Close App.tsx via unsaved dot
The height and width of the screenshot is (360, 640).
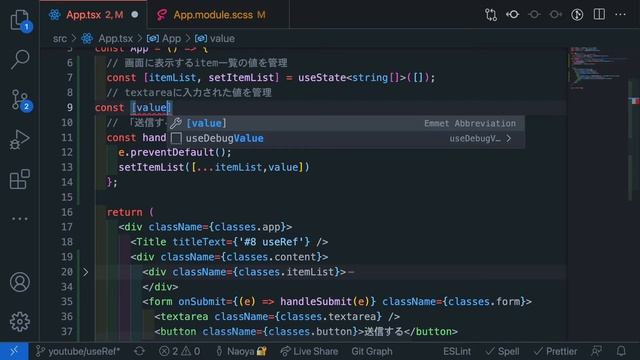coord(135,15)
